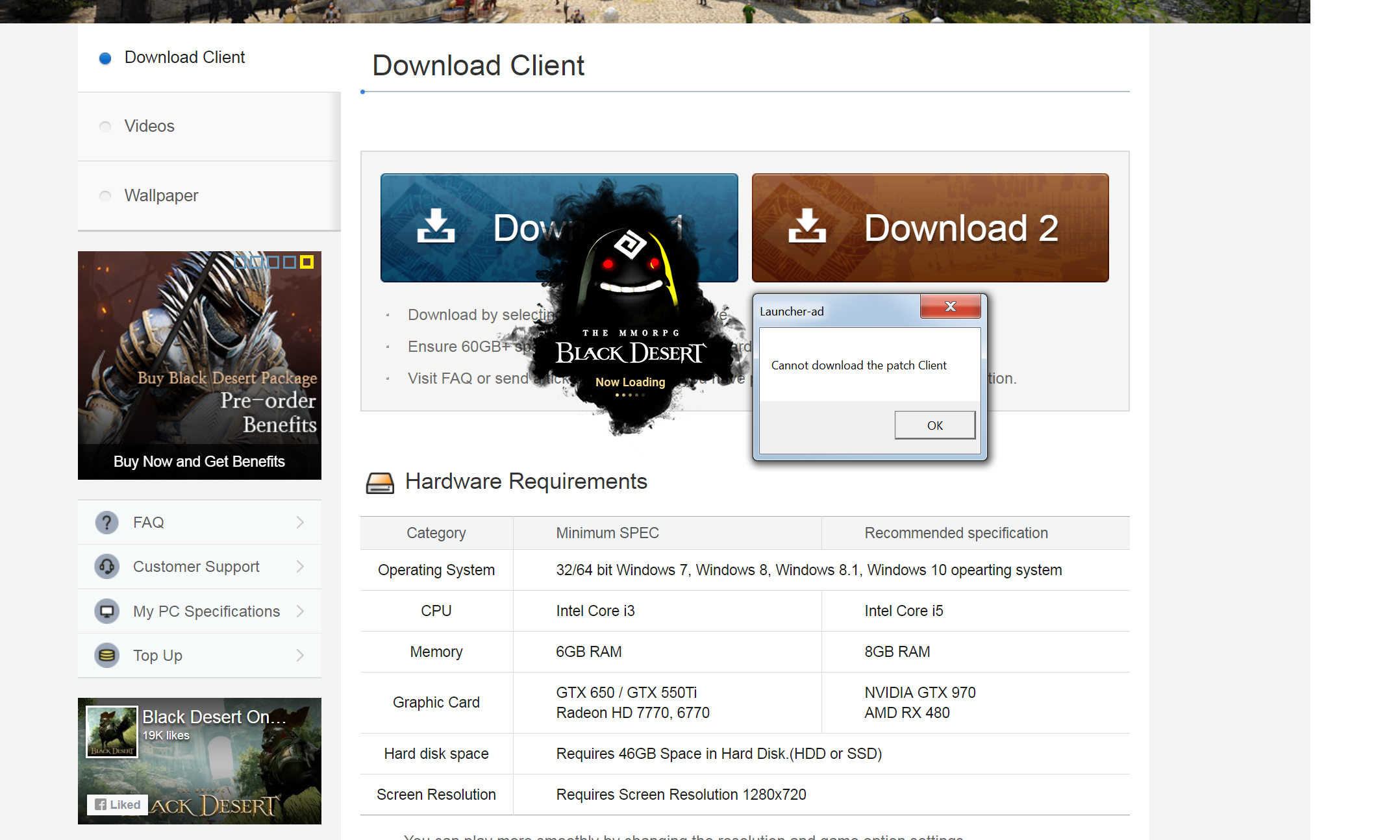Open the FAQ sidebar link
The width and height of the screenshot is (1400, 840).
coord(199,523)
